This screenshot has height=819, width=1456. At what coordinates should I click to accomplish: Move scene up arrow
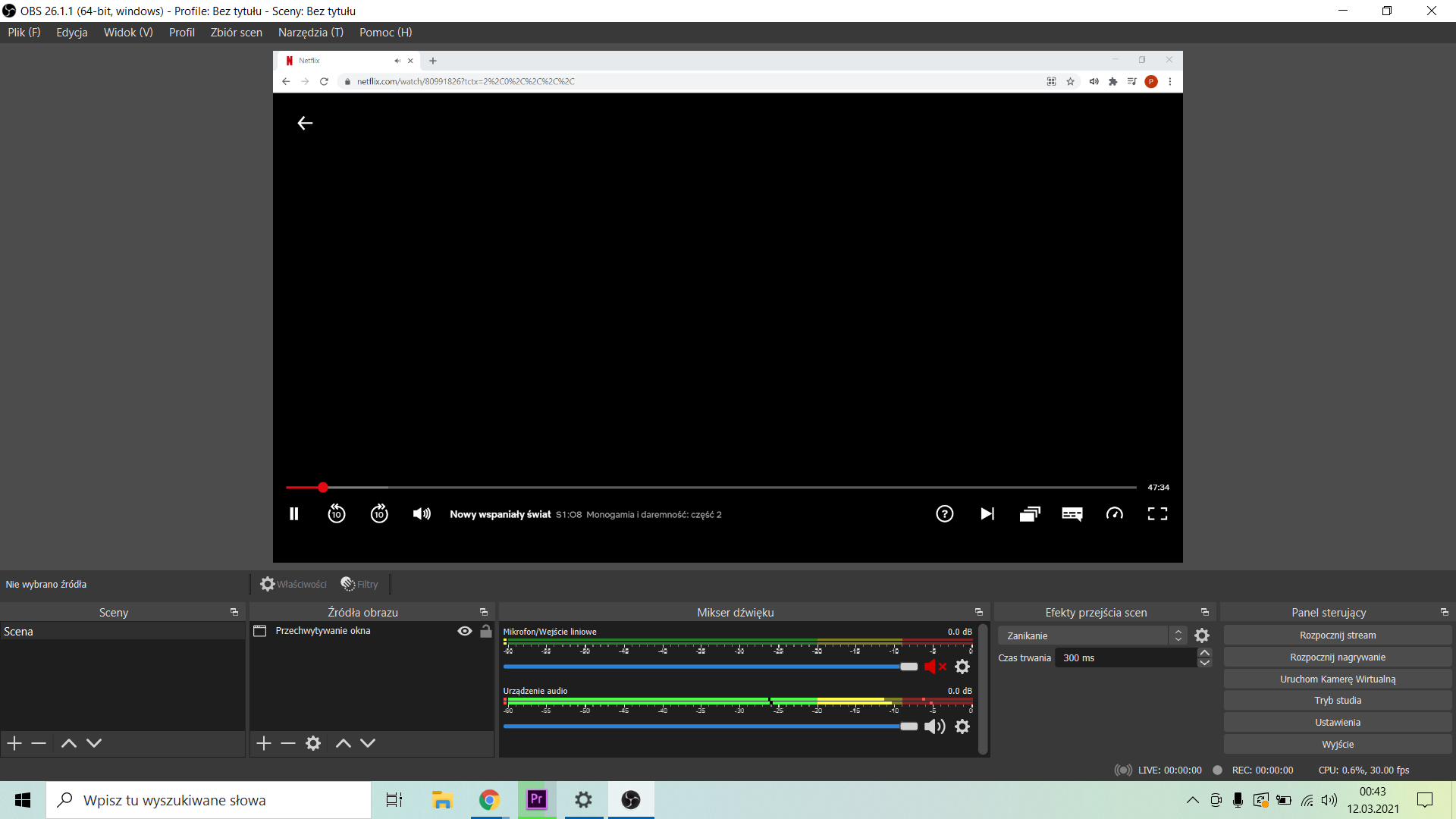pyautogui.click(x=69, y=743)
